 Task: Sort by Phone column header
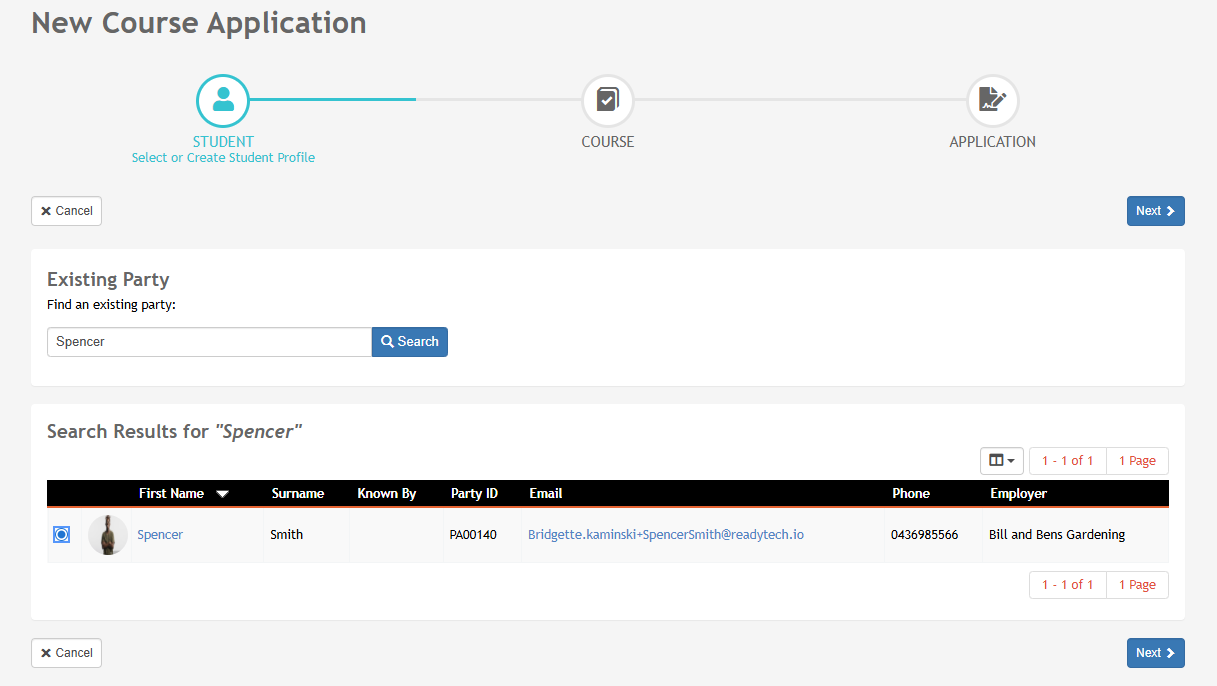click(911, 494)
